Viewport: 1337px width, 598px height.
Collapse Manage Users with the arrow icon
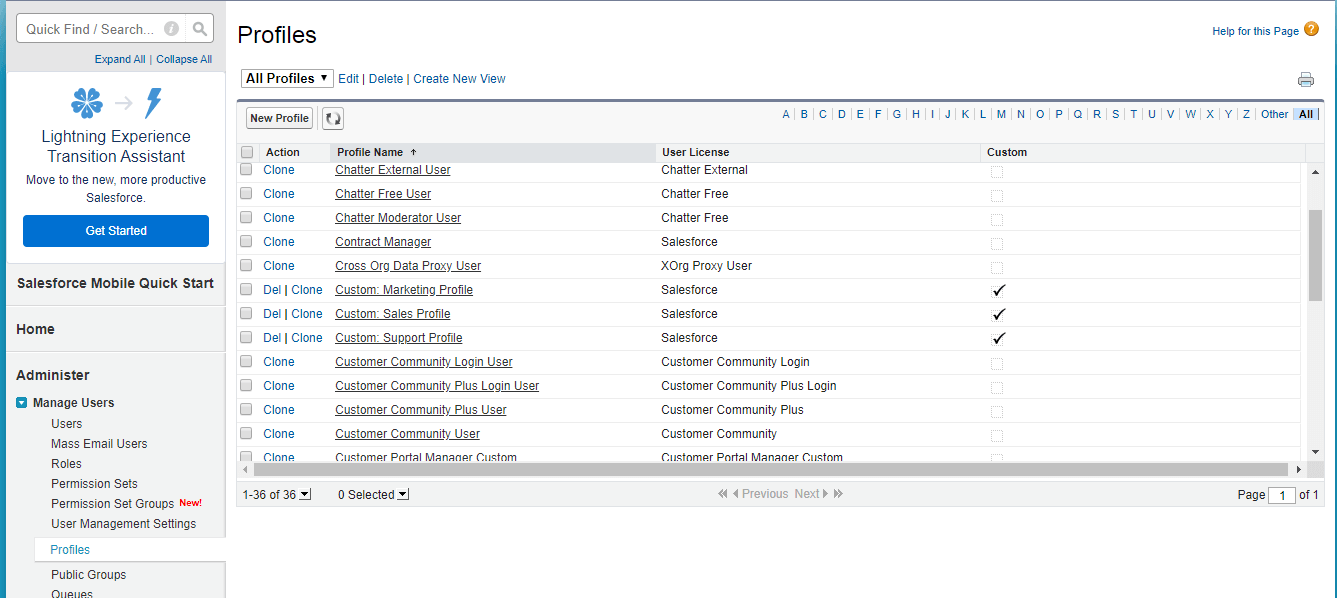(22, 403)
